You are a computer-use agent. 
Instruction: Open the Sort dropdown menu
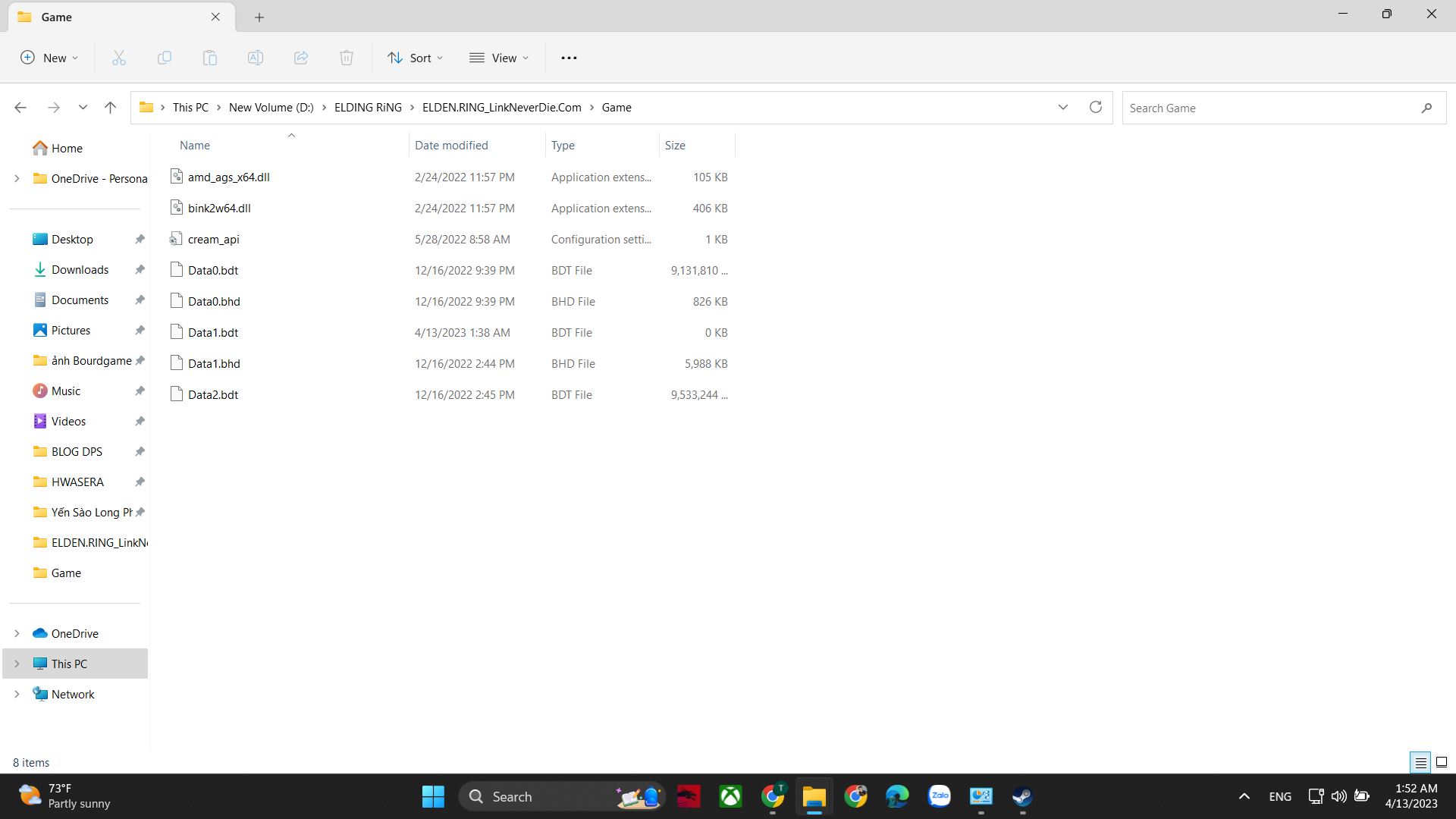[x=416, y=58]
